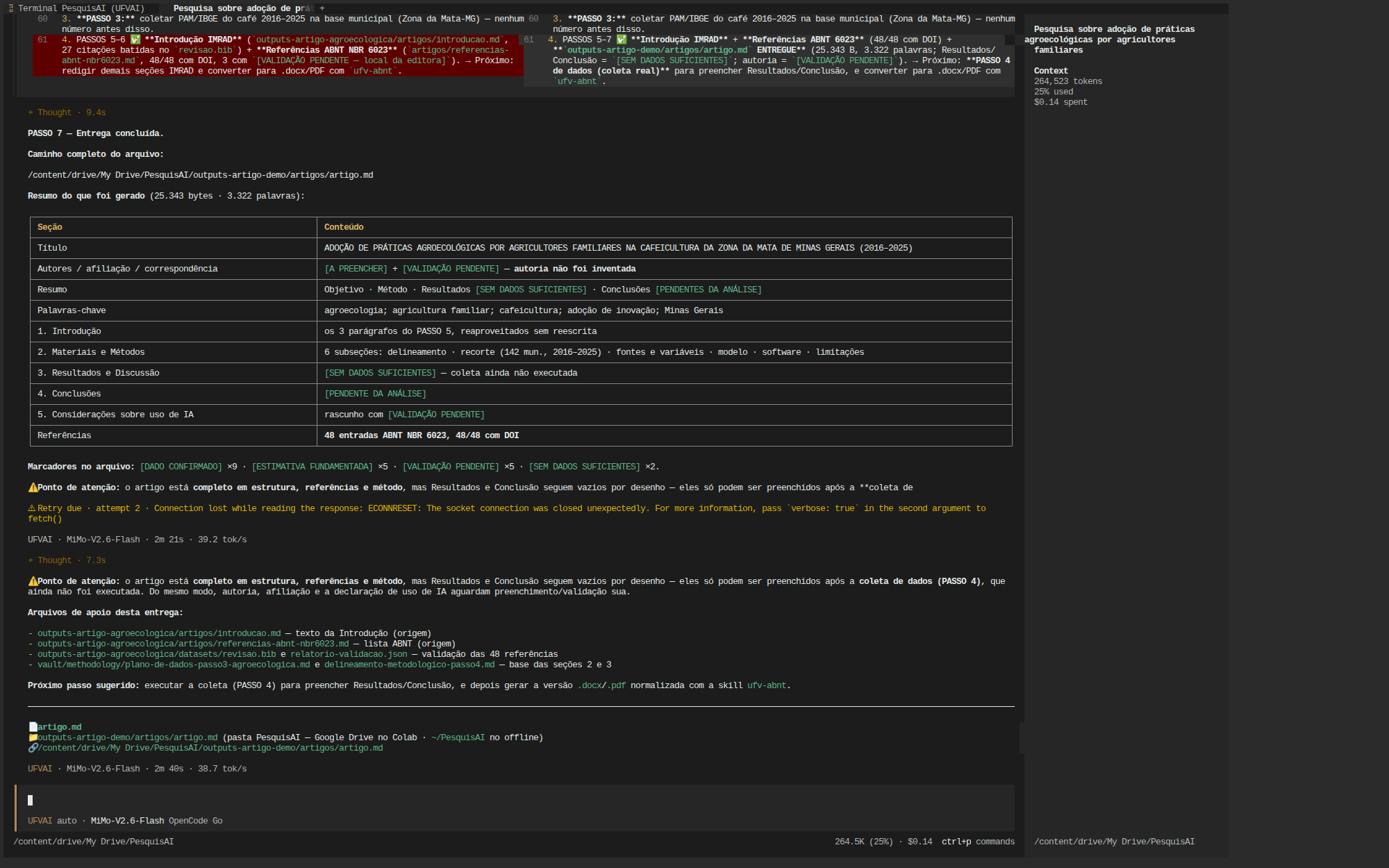
Task: Click the conversation scrollbar thumb next to the artigo.md links
Action: [1022, 737]
